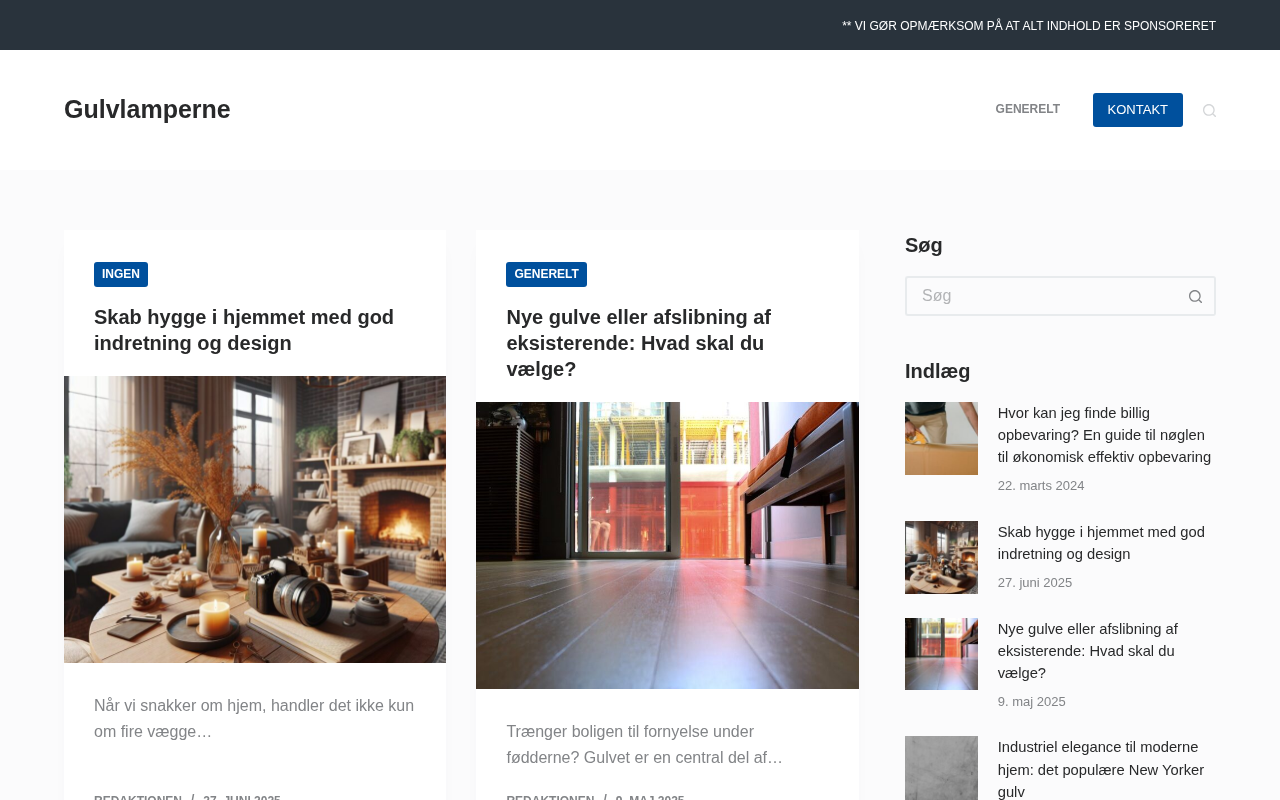Go to Gulvlamperne home page
1280x800 pixels.
[147, 109]
